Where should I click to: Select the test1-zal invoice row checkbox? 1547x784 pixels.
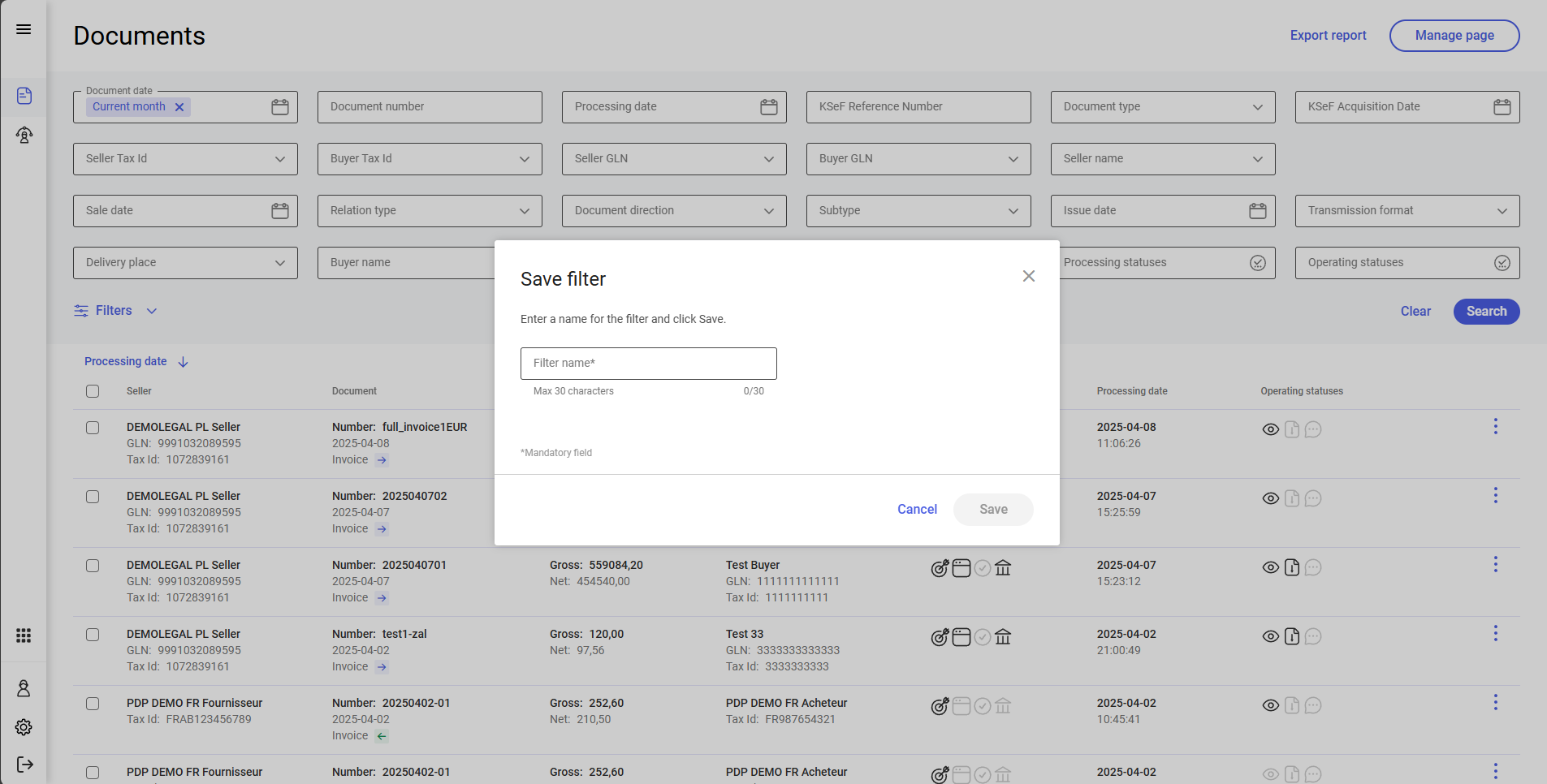pos(93,635)
